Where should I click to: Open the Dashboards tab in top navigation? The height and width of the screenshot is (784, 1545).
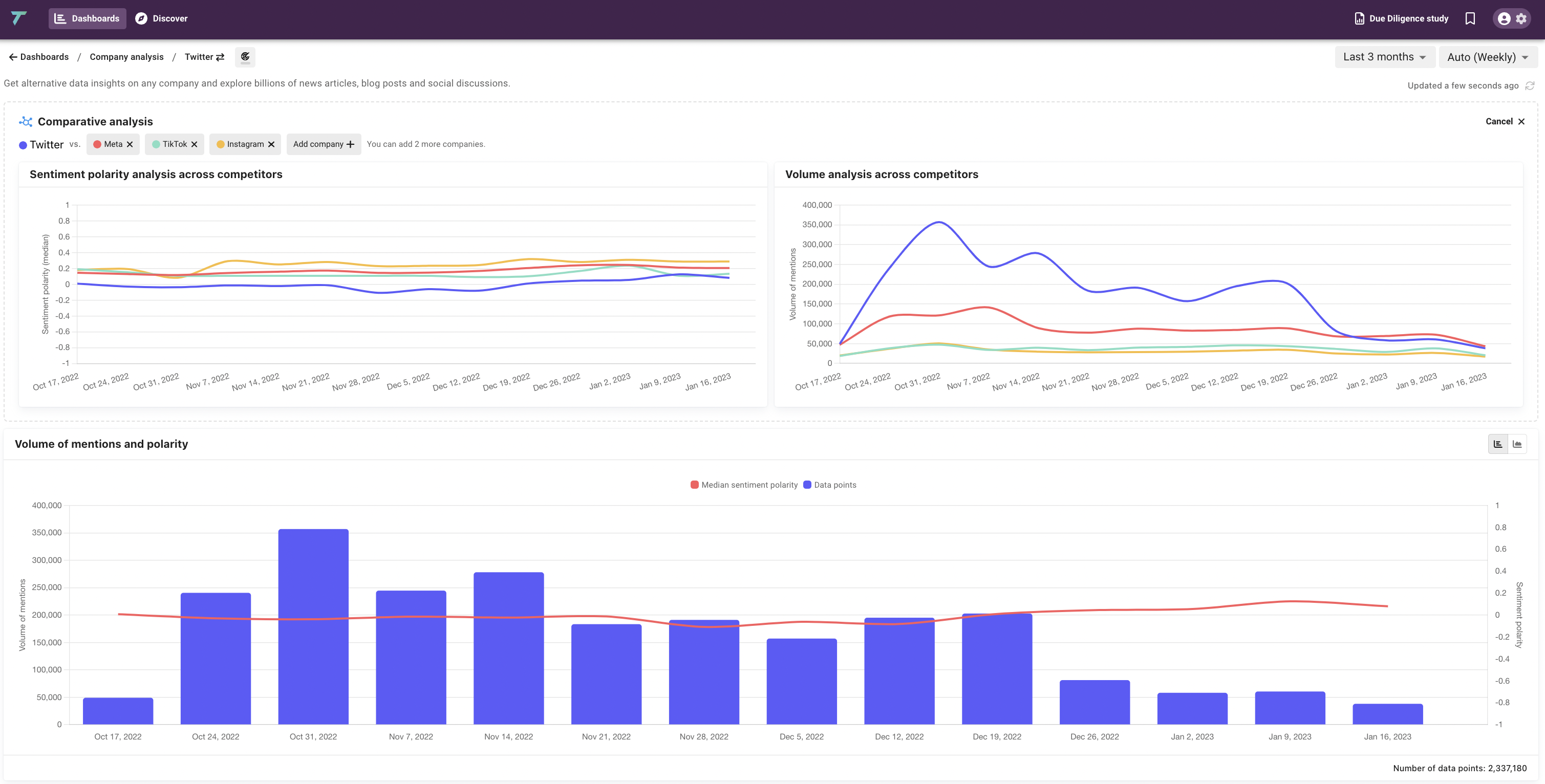tap(88, 18)
